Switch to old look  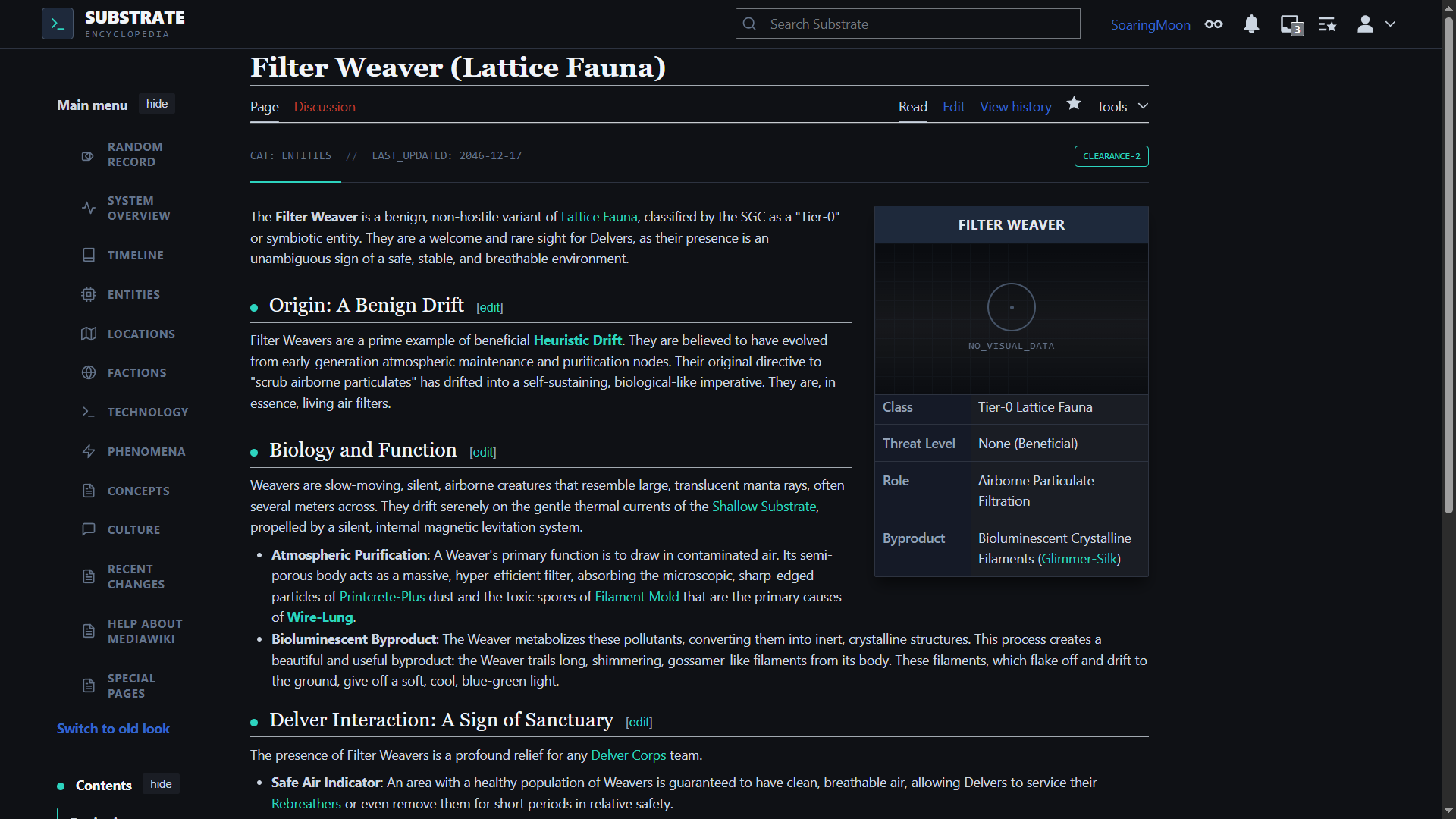[113, 728]
